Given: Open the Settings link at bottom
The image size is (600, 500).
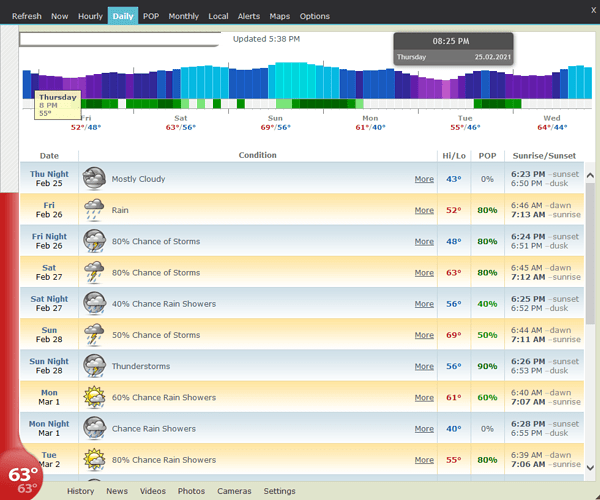Looking at the screenshot, I should (279, 491).
